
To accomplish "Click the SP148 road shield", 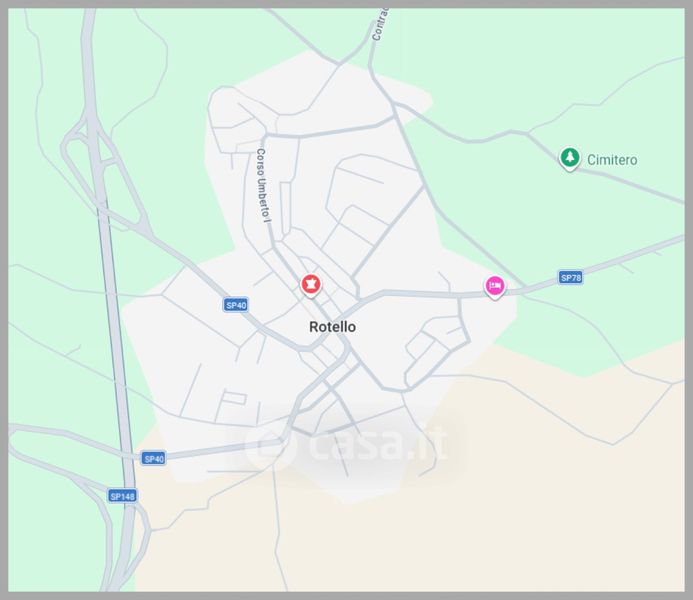I will tap(122, 496).
